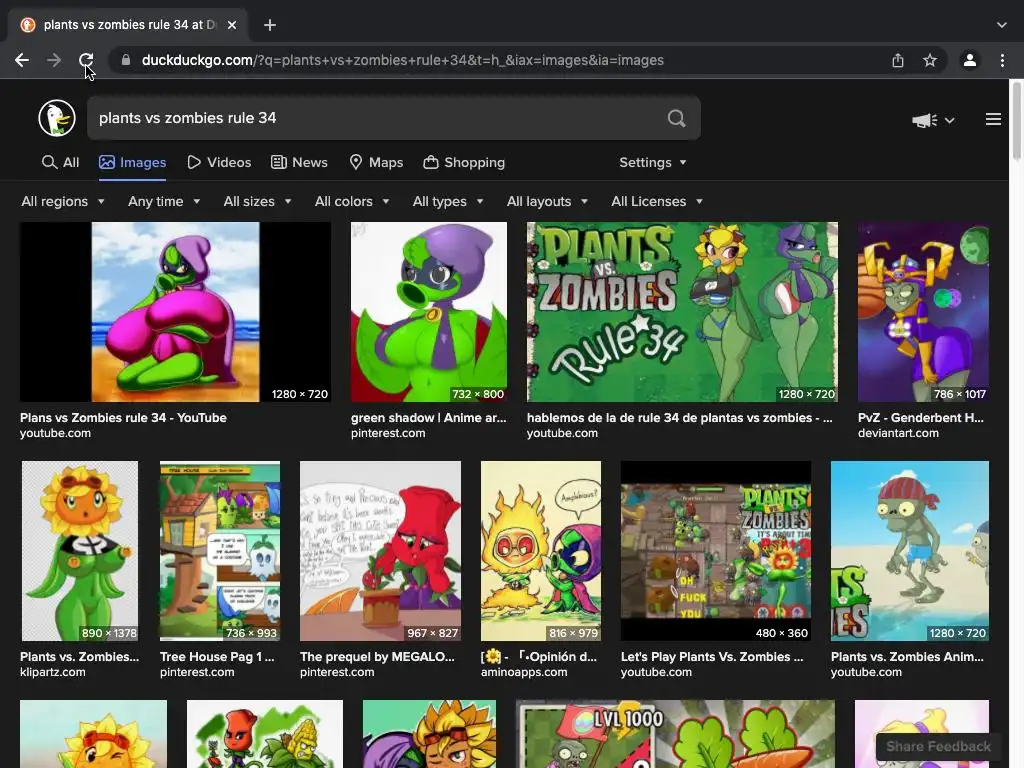Open the 736 × 993 Tree House thumbnail
The width and height of the screenshot is (1024, 768).
click(x=220, y=551)
